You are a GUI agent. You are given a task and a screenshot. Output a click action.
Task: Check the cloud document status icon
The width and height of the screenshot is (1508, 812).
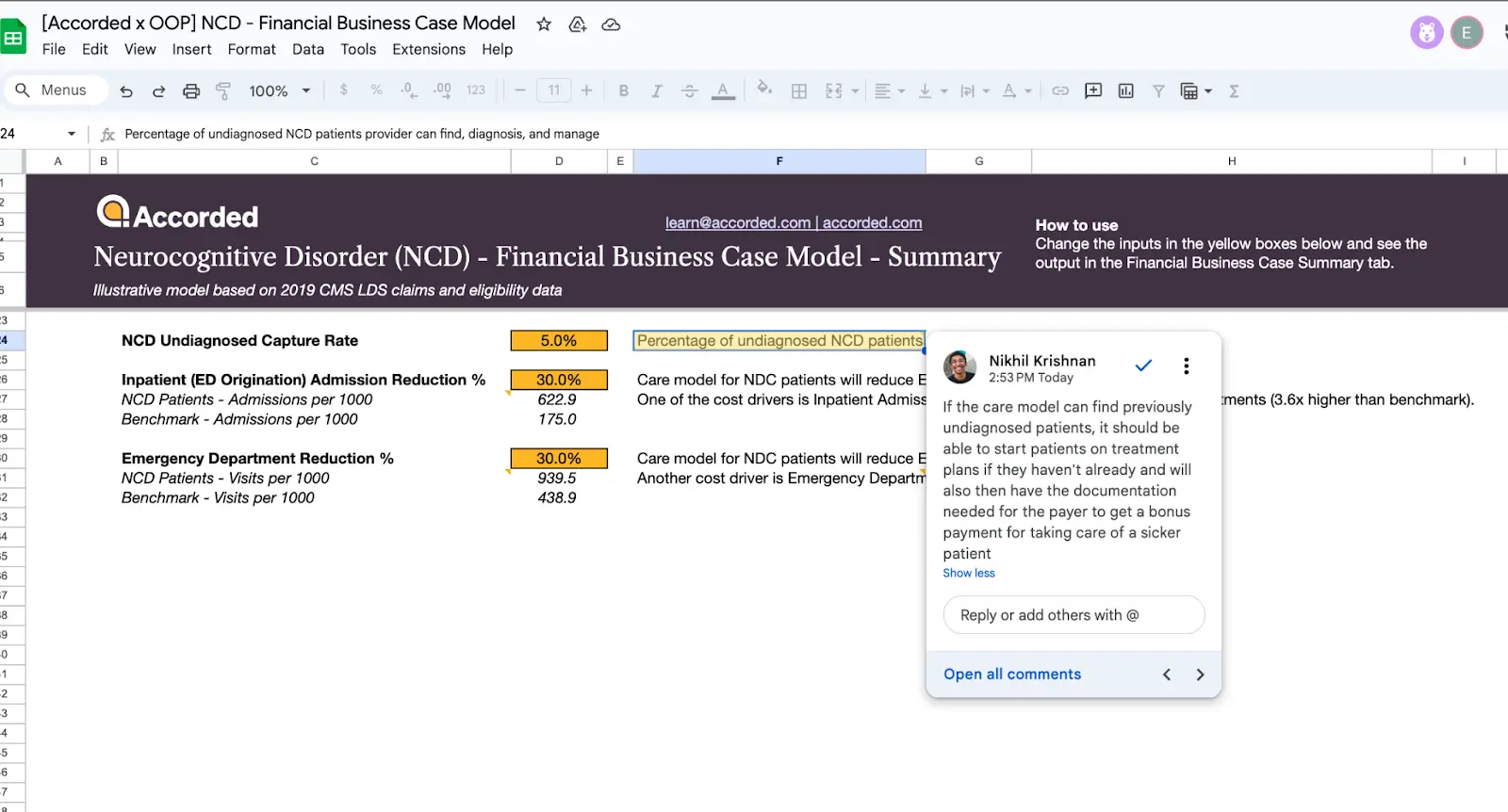click(611, 24)
